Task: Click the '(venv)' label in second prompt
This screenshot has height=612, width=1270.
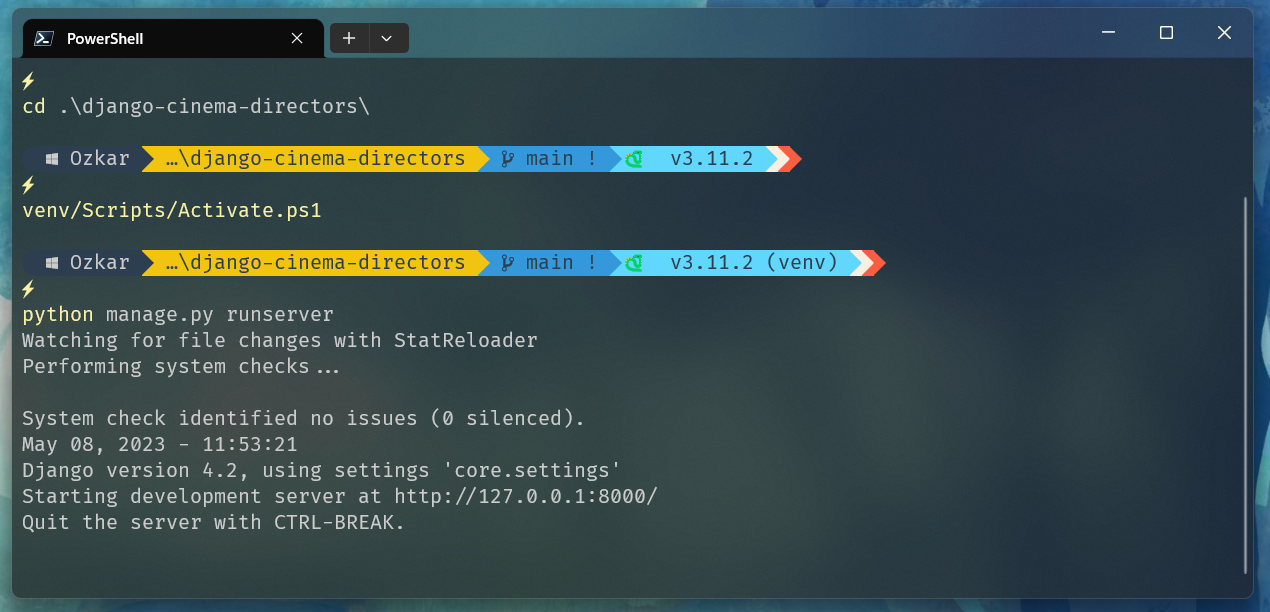Action: tap(802, 262)
